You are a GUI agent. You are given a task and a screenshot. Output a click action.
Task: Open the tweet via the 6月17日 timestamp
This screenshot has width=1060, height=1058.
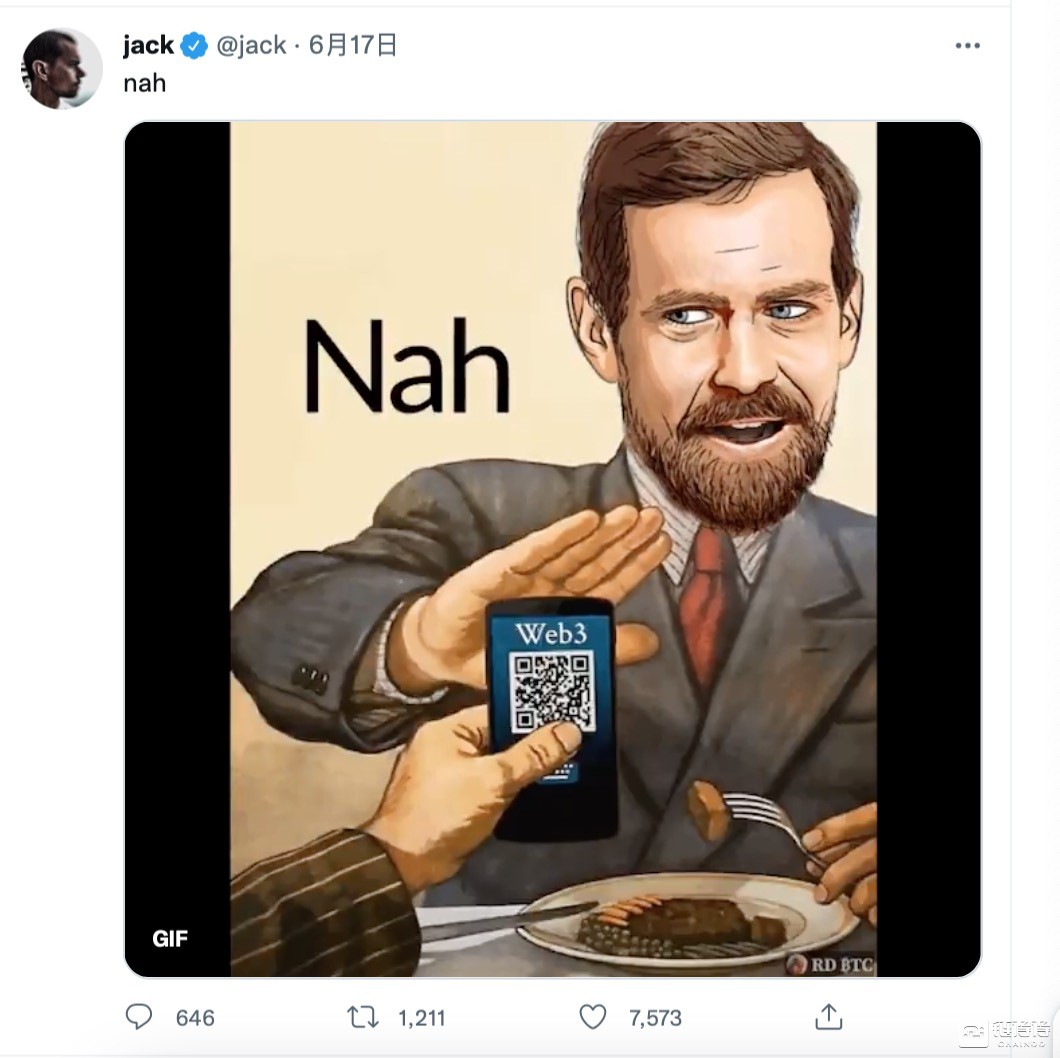tap(353, 46)
